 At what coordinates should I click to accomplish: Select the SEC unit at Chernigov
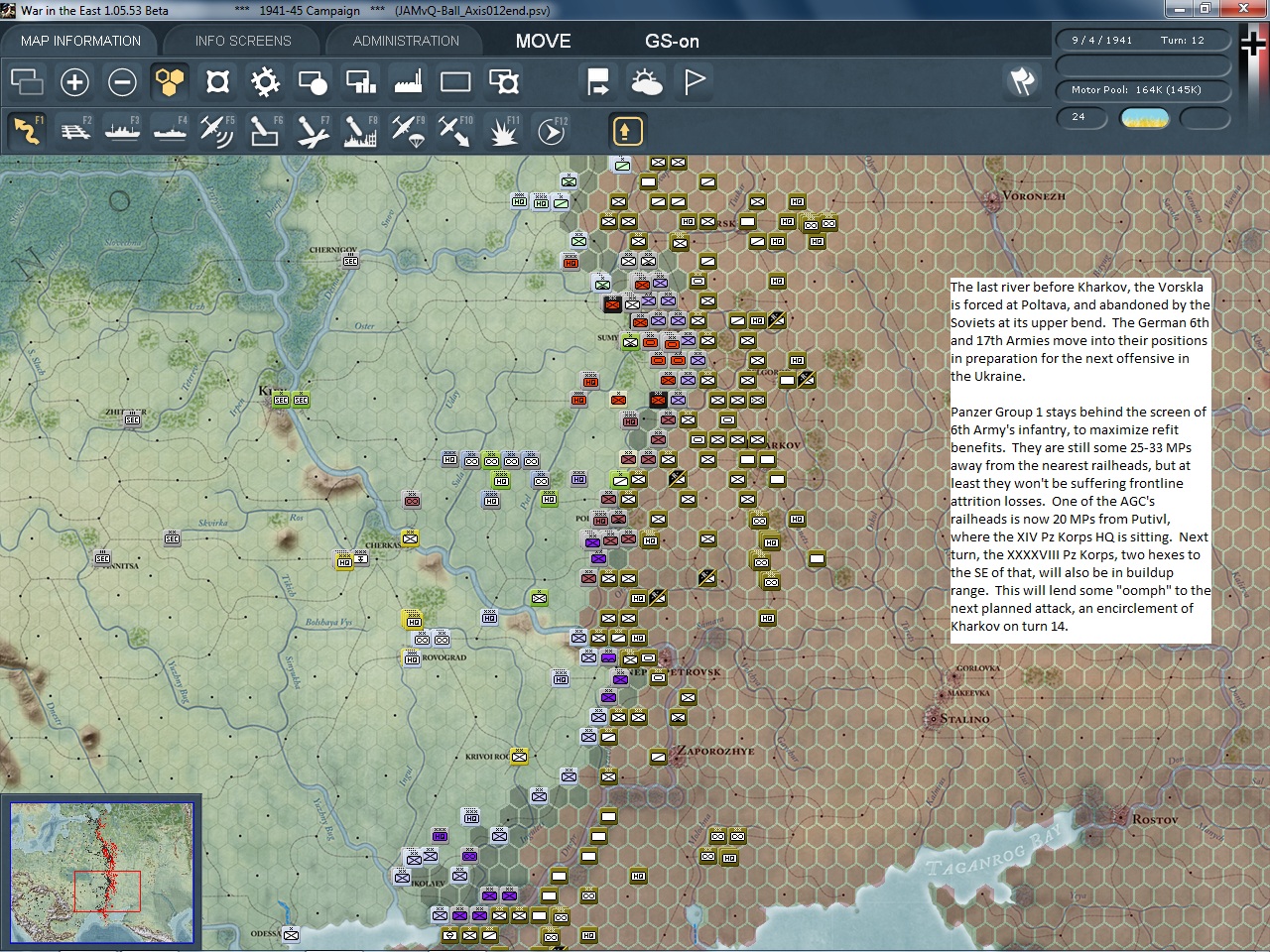coord(350,261)
